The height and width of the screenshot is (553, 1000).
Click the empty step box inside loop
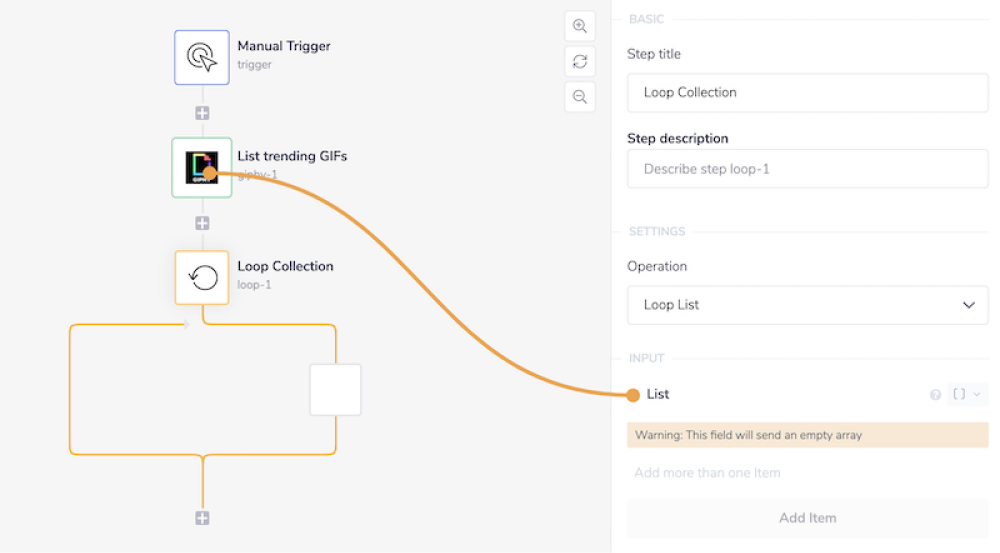point(335,390)
